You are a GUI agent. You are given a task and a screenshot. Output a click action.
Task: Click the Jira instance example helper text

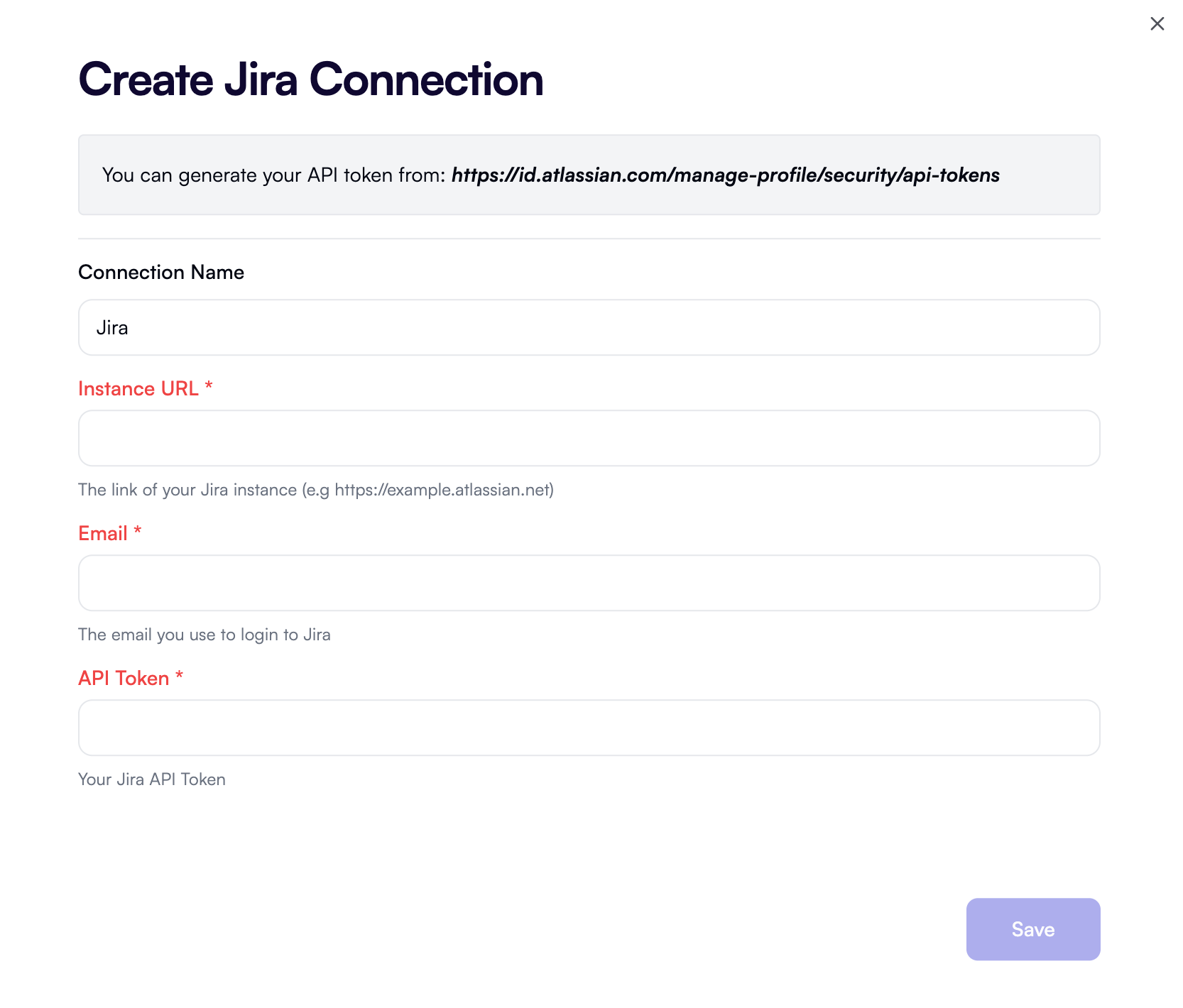[316, 489]
